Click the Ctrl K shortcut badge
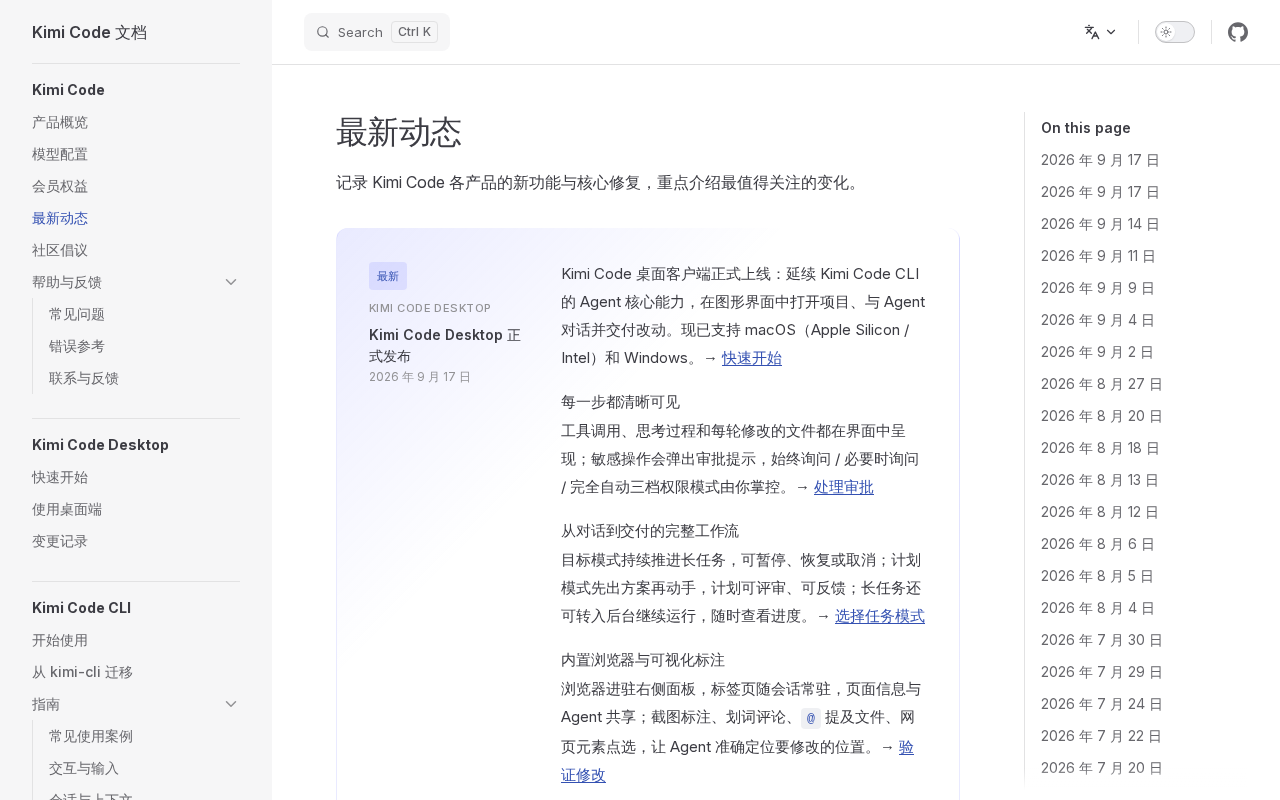The image size is (1280, 800). click(414, 32)
